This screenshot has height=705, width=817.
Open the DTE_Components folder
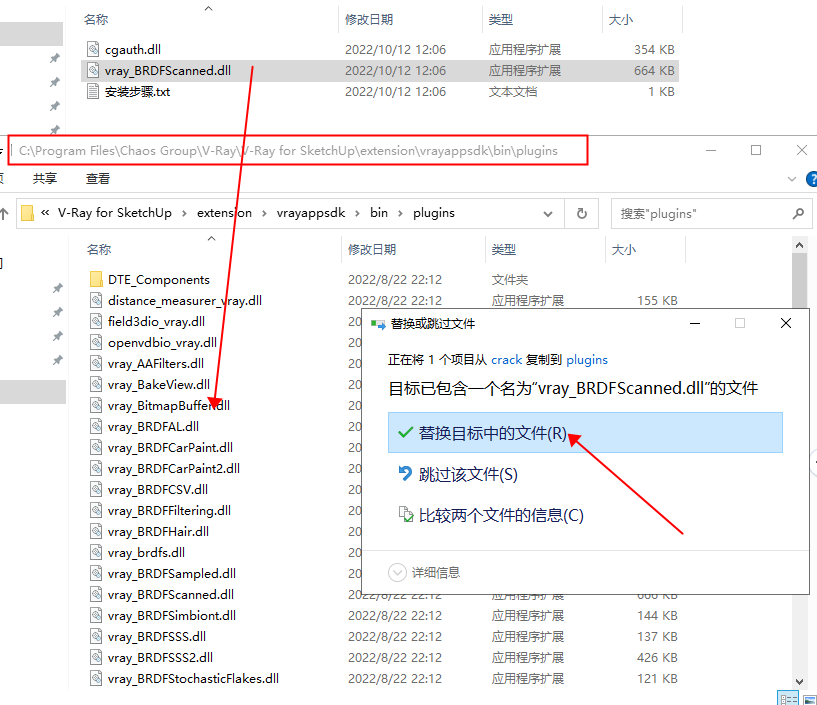click(160, 279)
